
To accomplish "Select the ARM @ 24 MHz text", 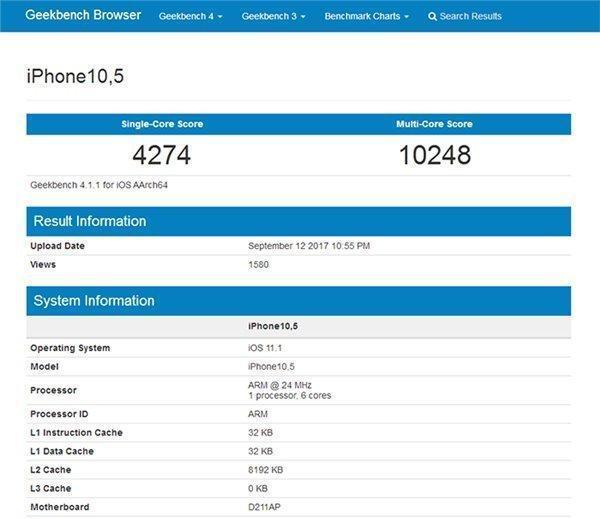I will (280, 385).
